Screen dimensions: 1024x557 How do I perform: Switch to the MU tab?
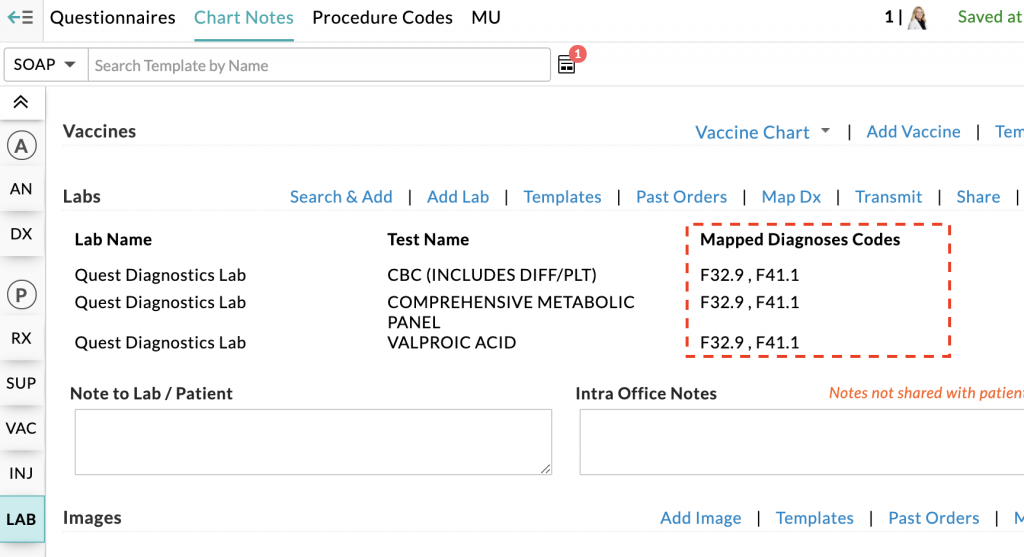(x=486, y=18)
